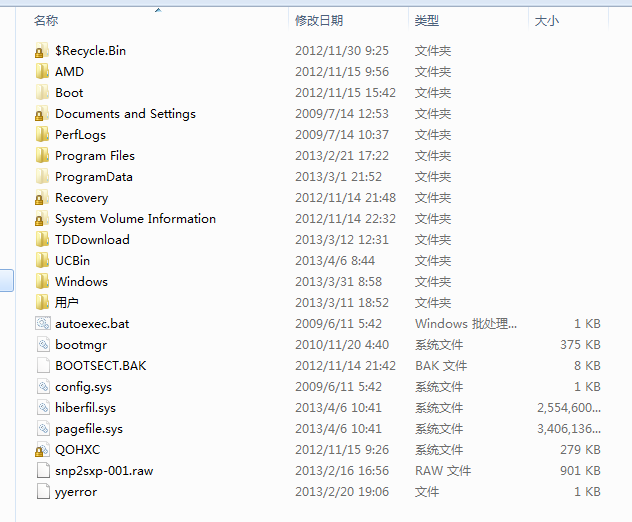Select the file name $Recycle.Bin
The width and height of the screenshot is (632, 522).
(x=90, y=51)
